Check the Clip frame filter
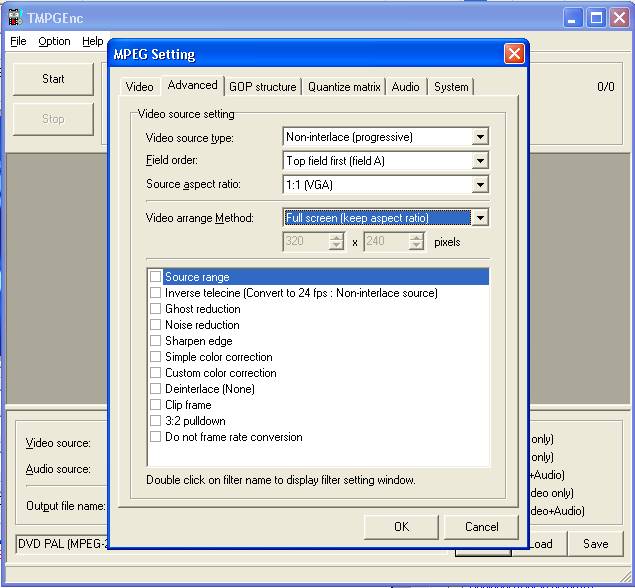 point(156,405)
